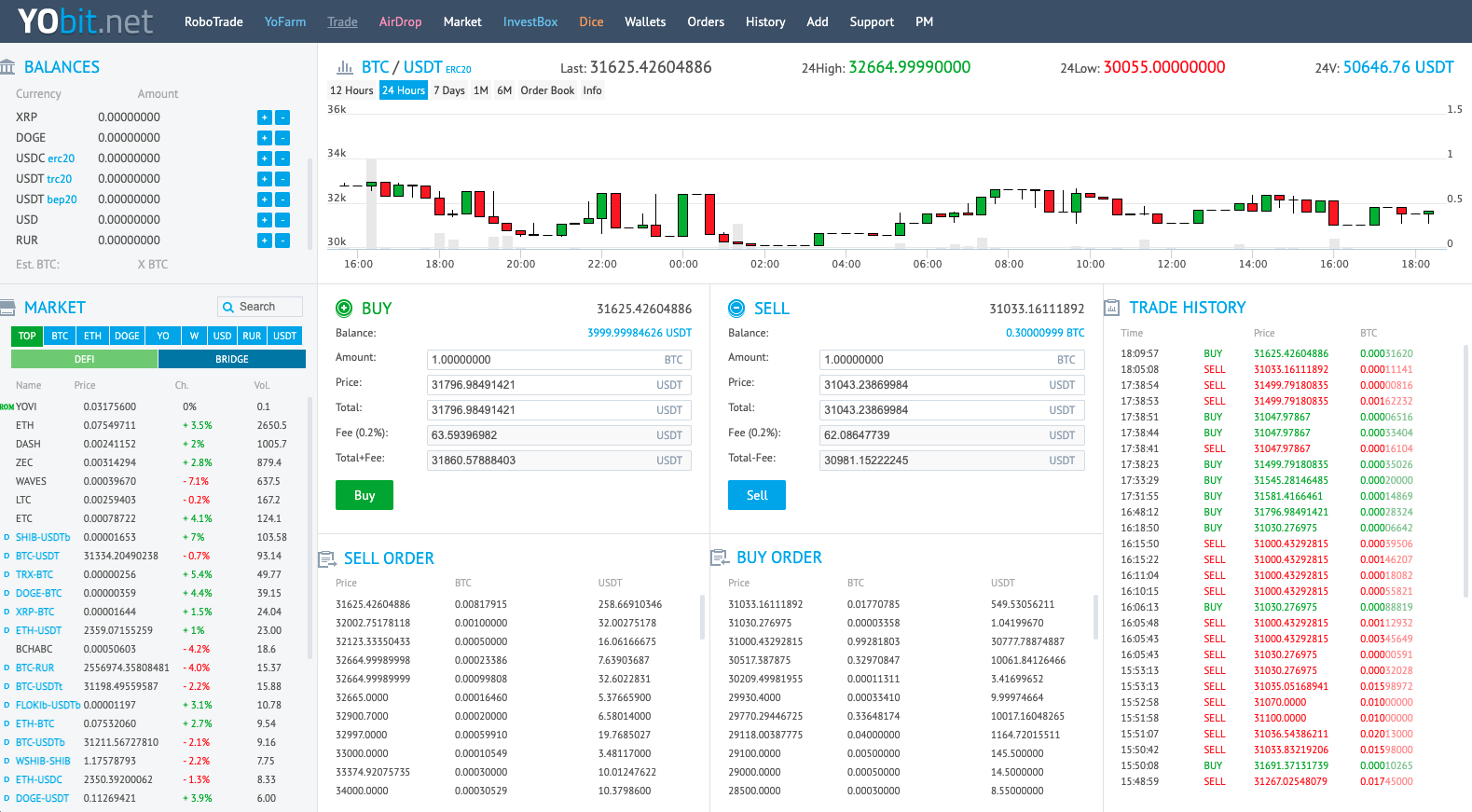Select the ETH market filter
1472x812 pixels.
click(92, 336)
